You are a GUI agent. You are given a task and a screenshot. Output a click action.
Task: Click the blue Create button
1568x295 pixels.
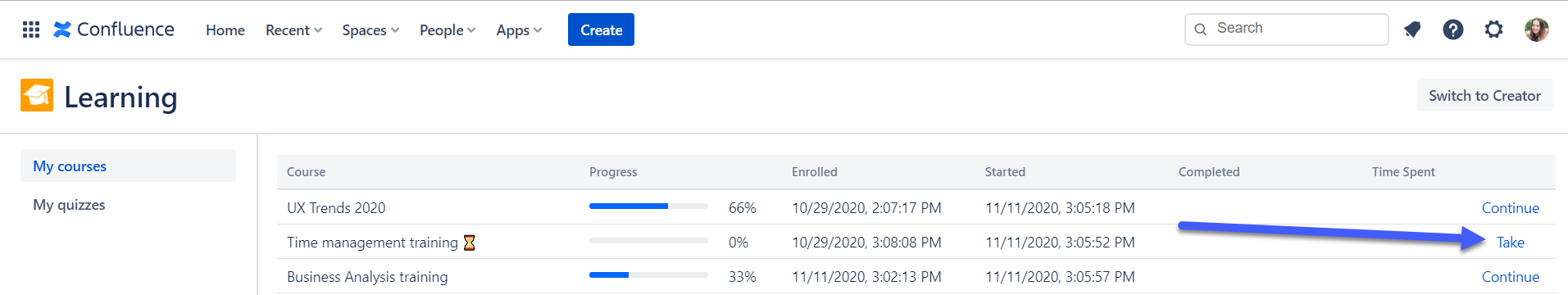tap(601, 29)
